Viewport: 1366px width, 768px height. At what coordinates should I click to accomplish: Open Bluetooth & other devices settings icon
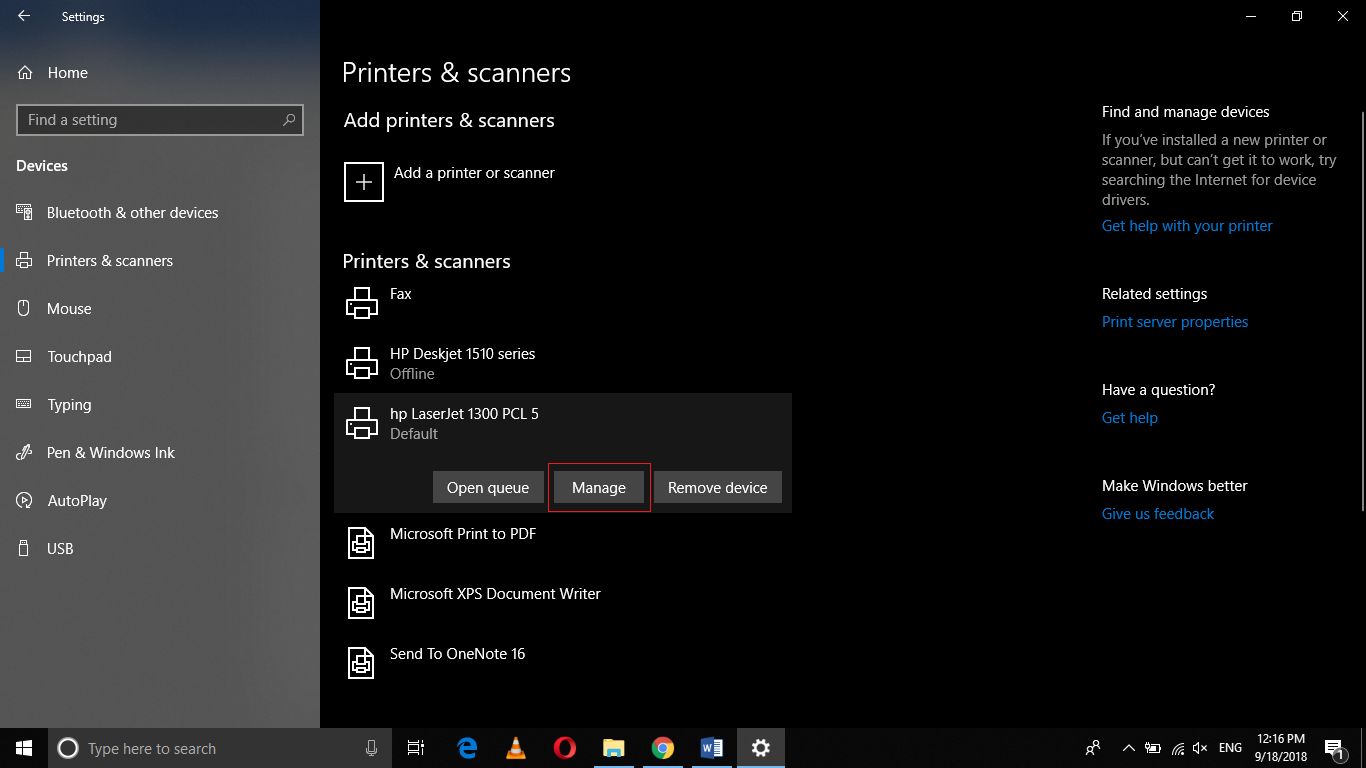pos(28,212)
